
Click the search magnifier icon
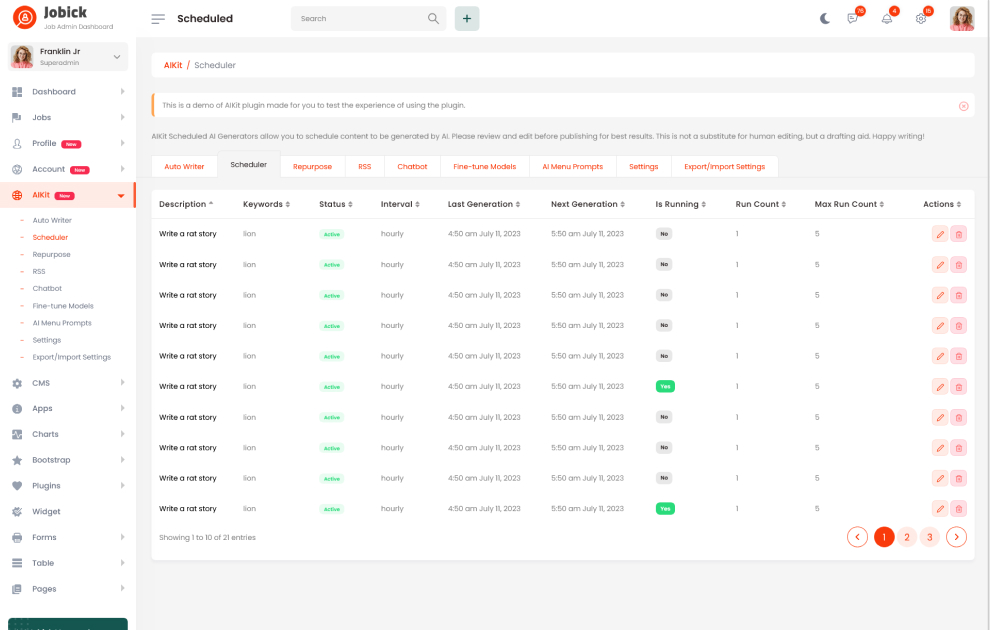click(433, 18)
